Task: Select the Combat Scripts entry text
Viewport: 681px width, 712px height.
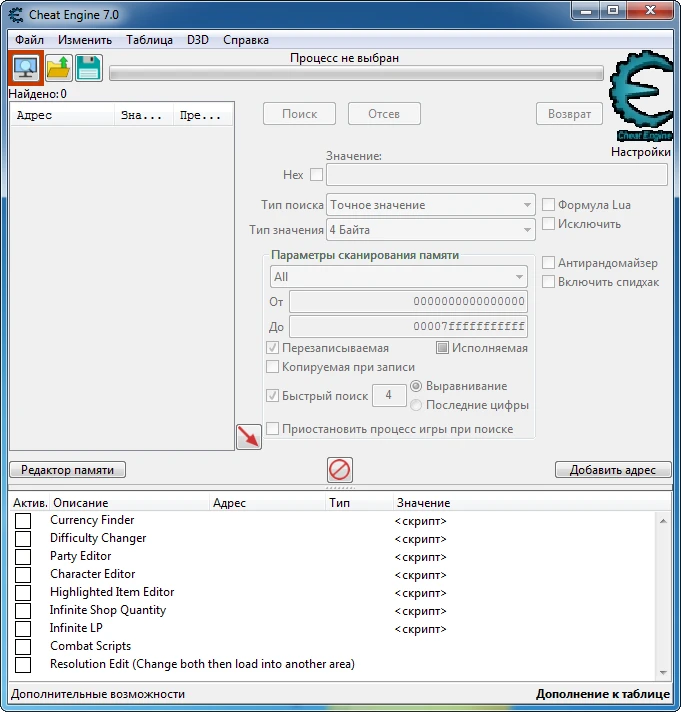Action: coord(90,646)
